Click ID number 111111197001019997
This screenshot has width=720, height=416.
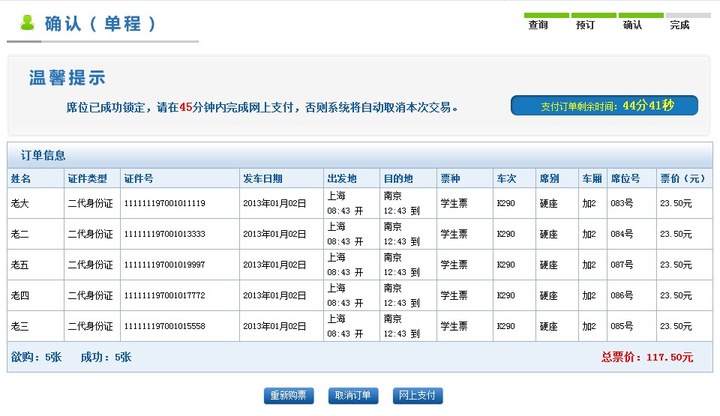(165, 265)
